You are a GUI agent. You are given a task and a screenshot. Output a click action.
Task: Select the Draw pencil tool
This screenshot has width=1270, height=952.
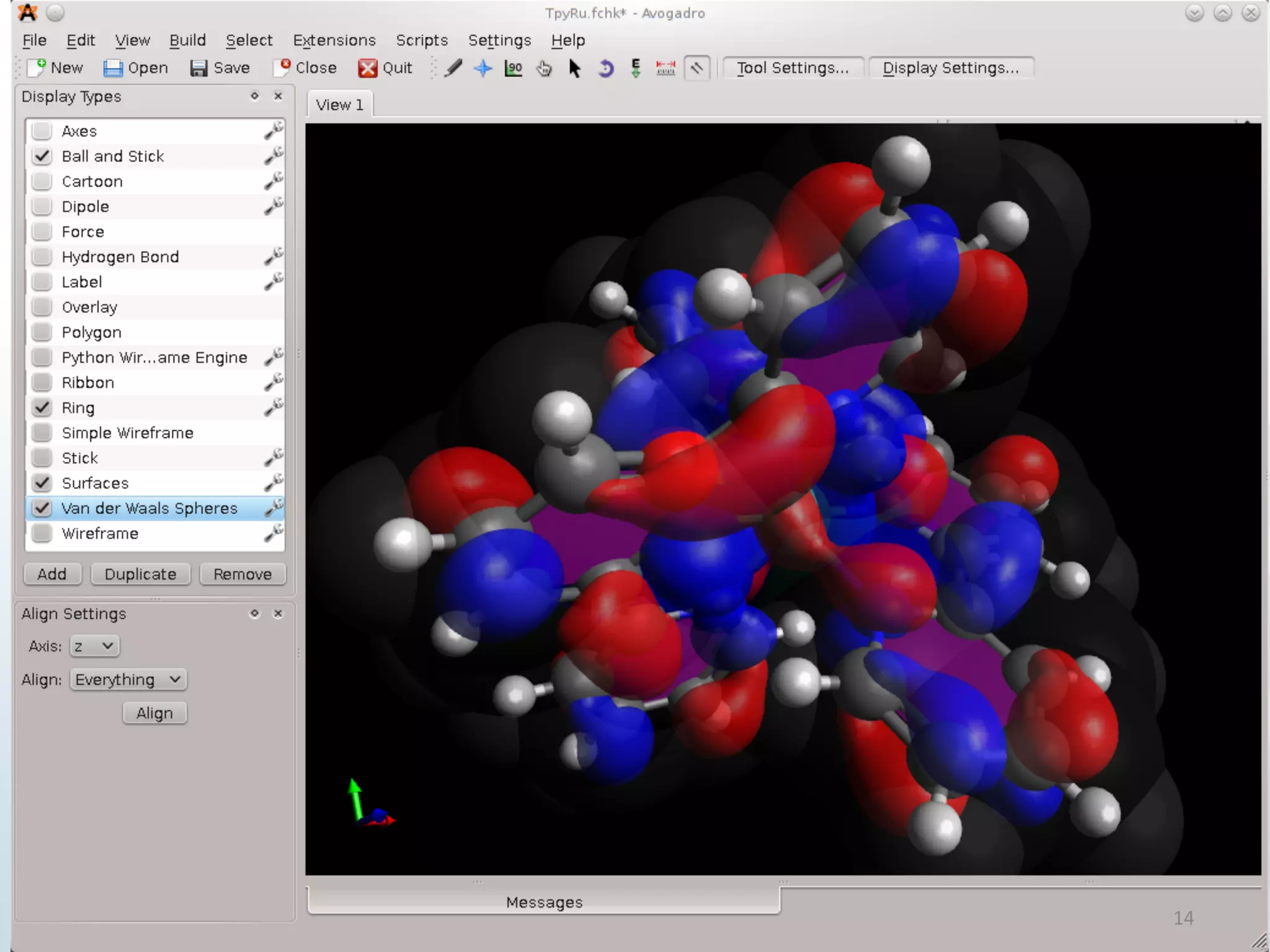[453, 68]
